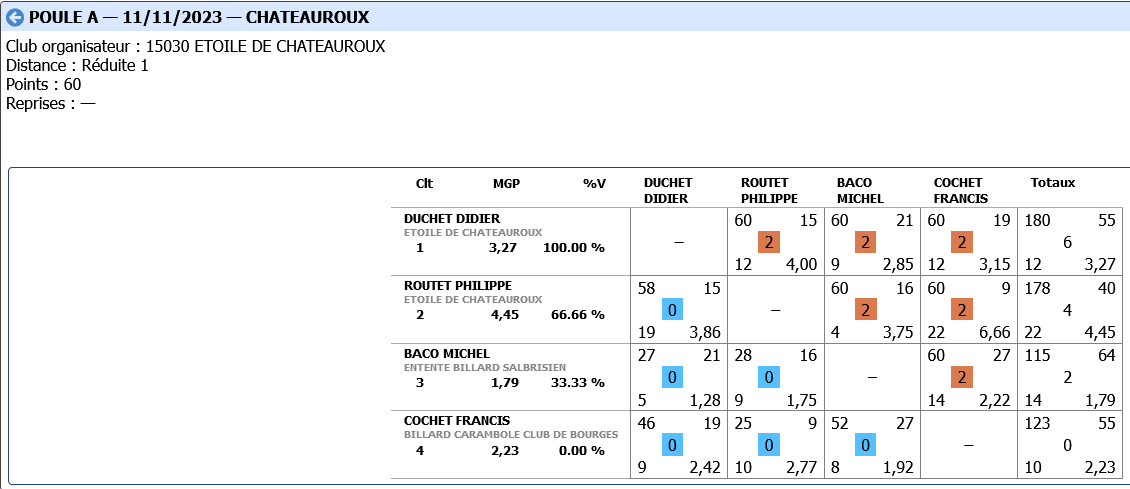The image size is (1130, 489).
Task: Click the Totaux column header
Action: (1052, 183)
